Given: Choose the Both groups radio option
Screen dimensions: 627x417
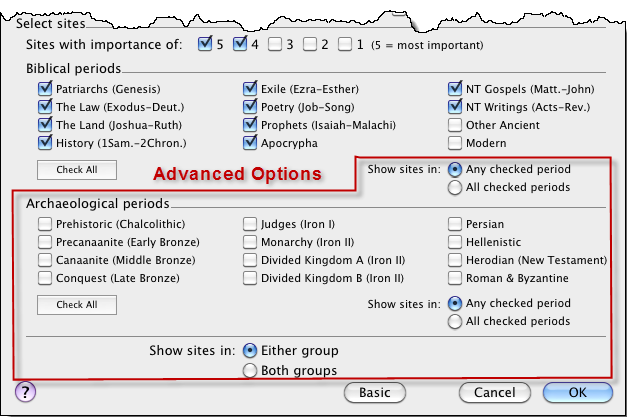Looking at the screenshot, I should click(x=250, y=371).
